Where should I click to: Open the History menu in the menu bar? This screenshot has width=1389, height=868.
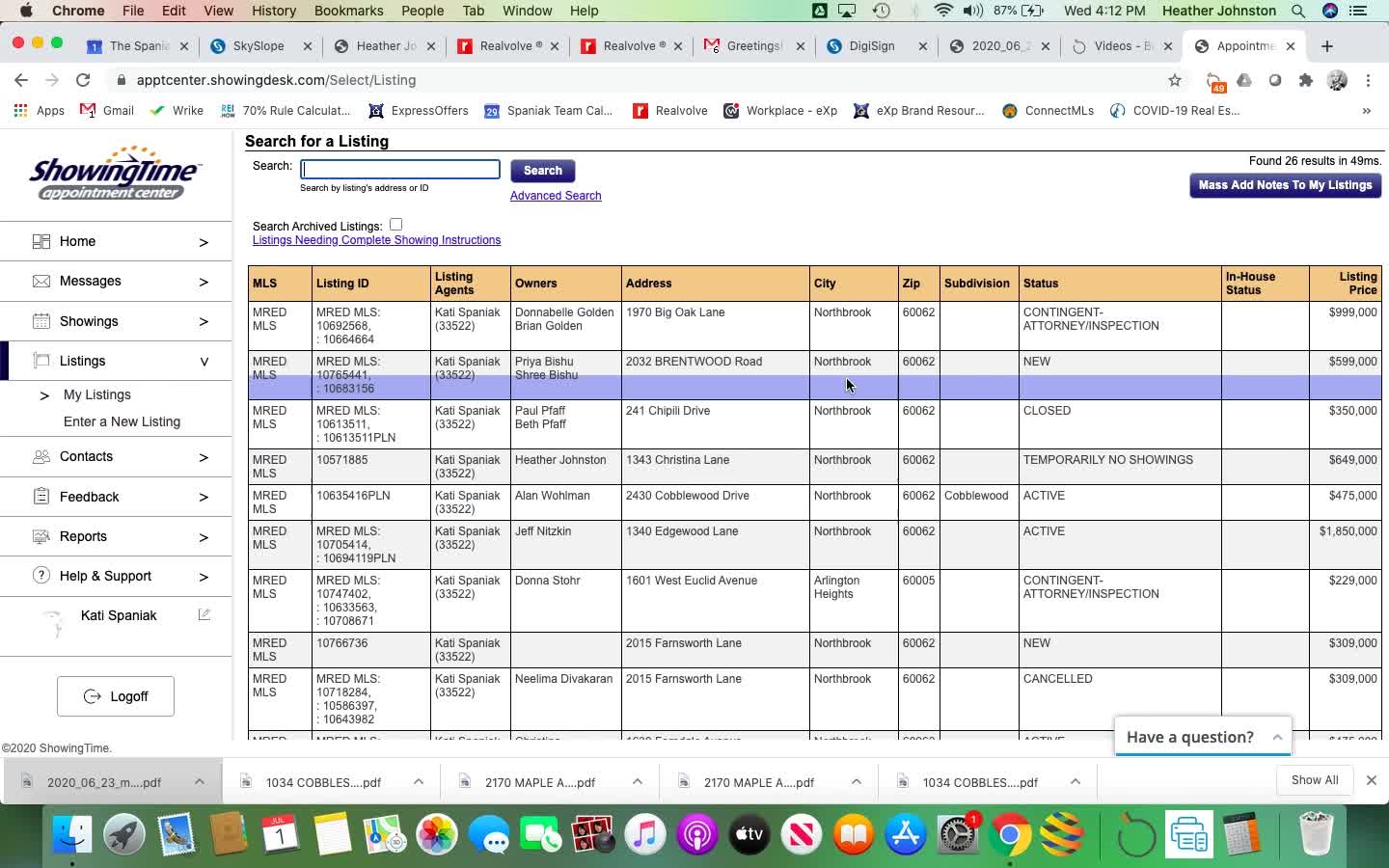coord(274,11)
